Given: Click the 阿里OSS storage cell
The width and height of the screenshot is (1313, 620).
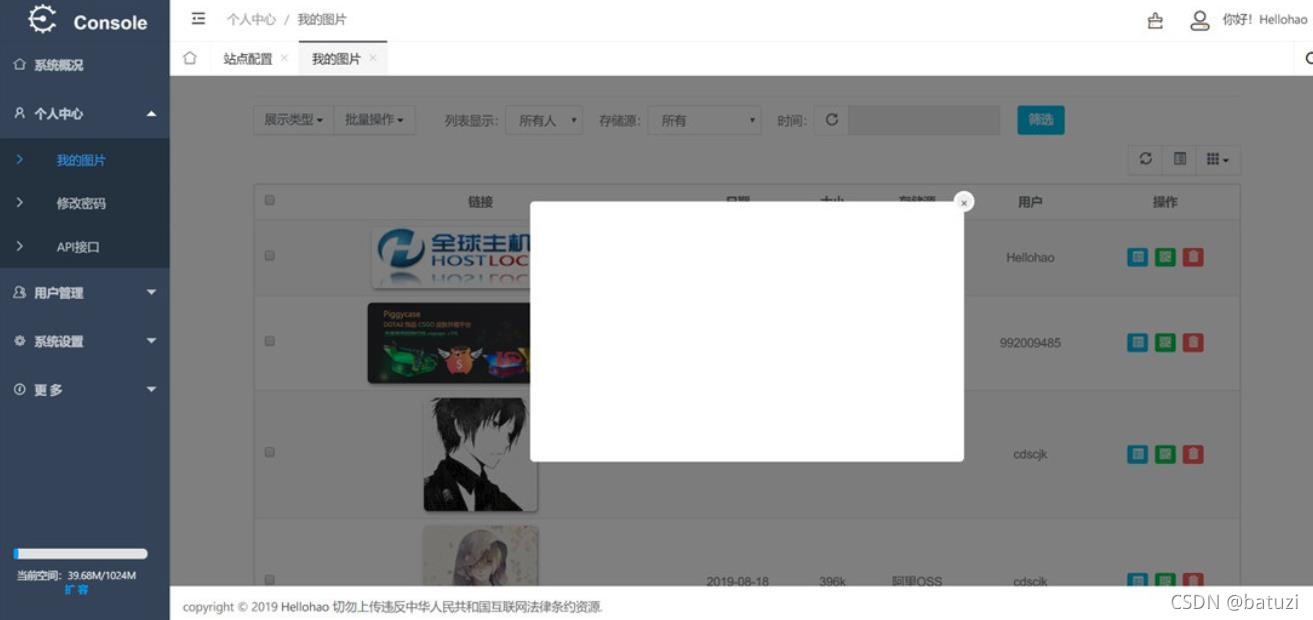Looking at the screenshot, I should coord(916,581).
